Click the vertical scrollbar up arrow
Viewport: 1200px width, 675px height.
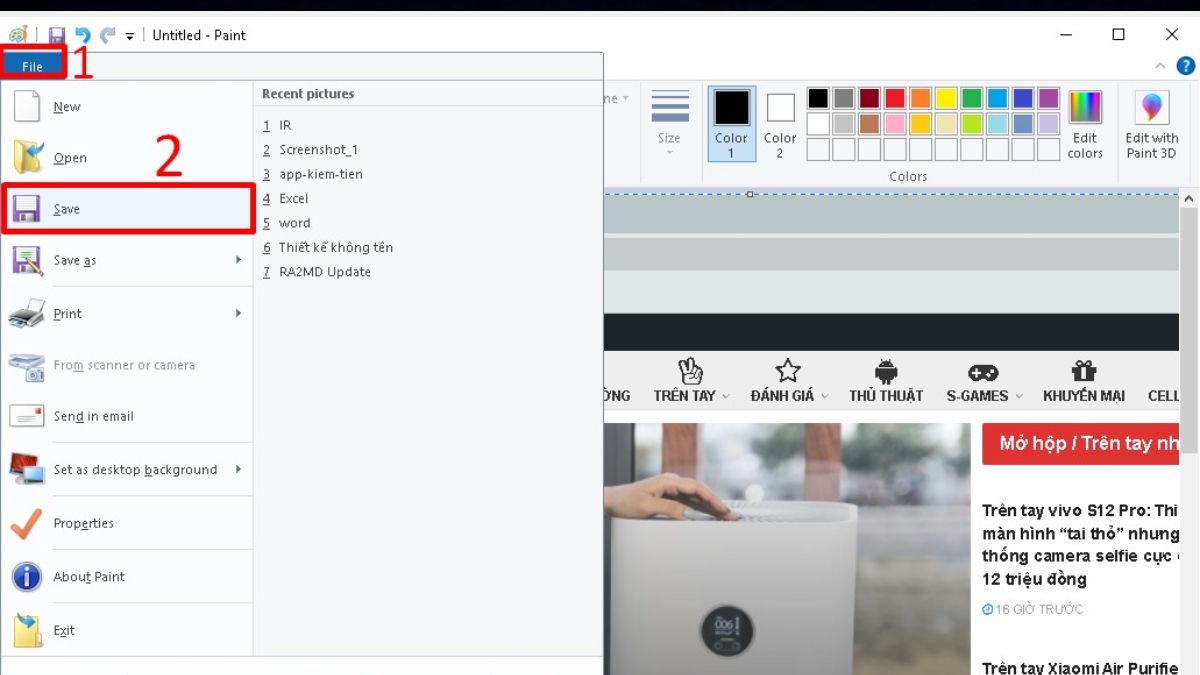point(1189,200)
